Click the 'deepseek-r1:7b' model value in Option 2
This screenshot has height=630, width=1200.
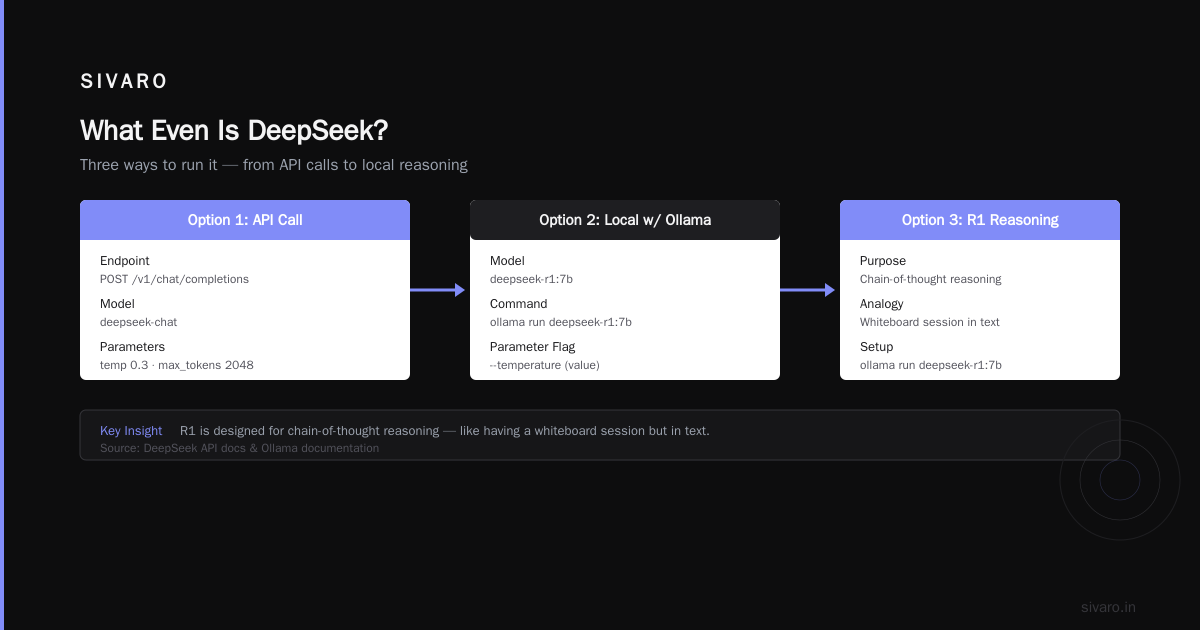coord(531,280)
